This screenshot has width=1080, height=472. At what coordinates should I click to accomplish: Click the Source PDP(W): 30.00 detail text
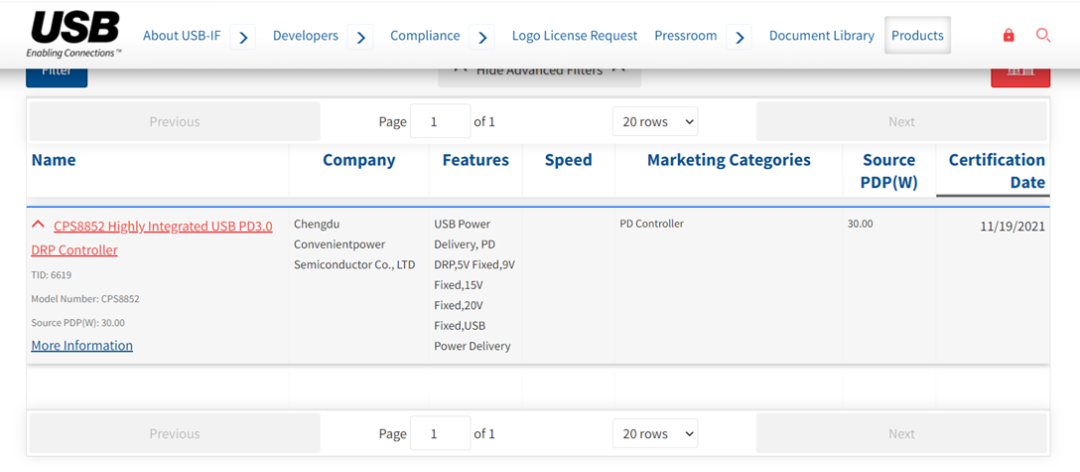point(78,322)
